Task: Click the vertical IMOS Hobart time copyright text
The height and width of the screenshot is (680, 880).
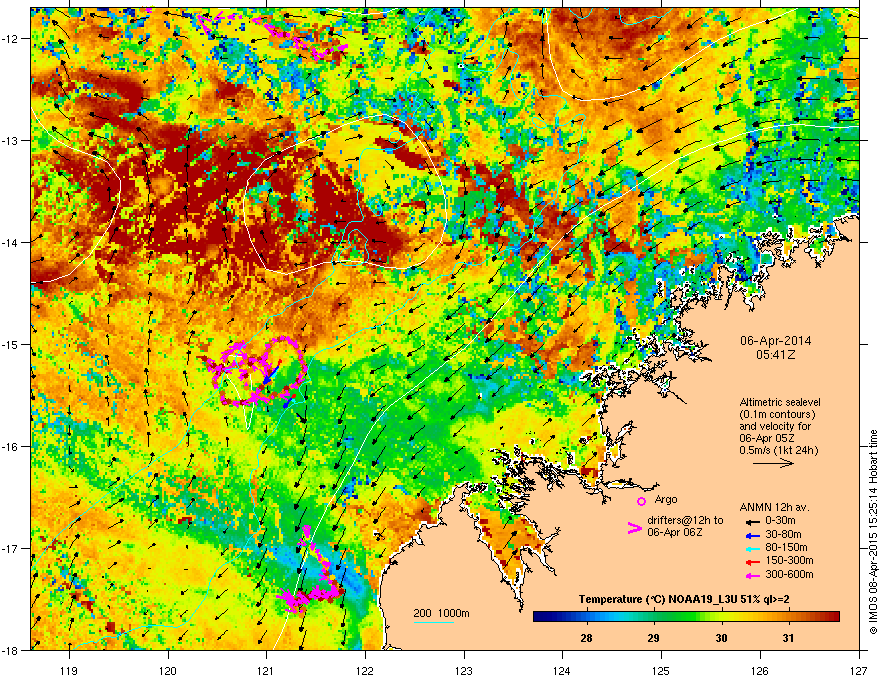Action: pyautogui.click(x=873, y=532)
